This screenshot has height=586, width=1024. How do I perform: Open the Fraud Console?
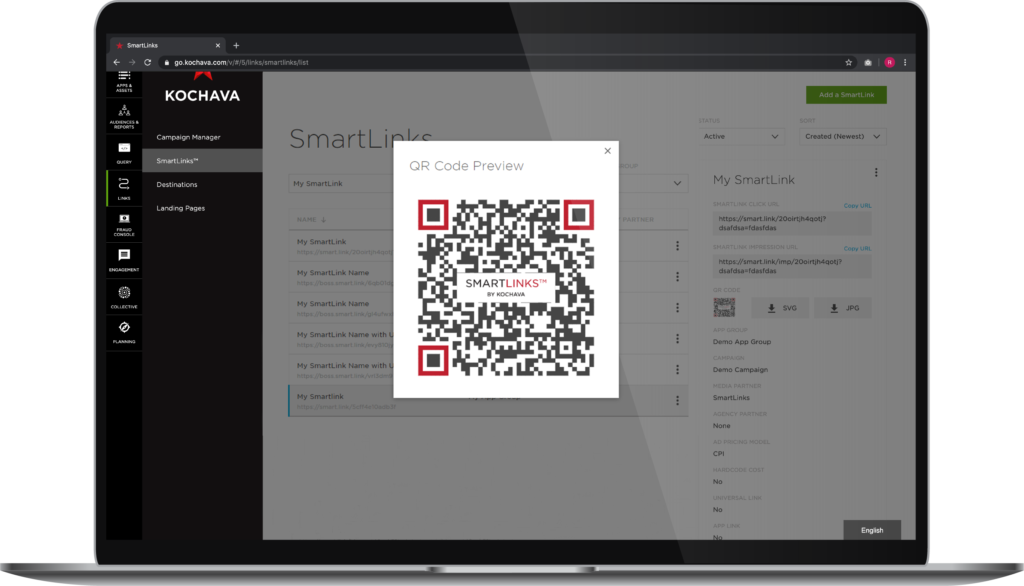tap(123, 223)
